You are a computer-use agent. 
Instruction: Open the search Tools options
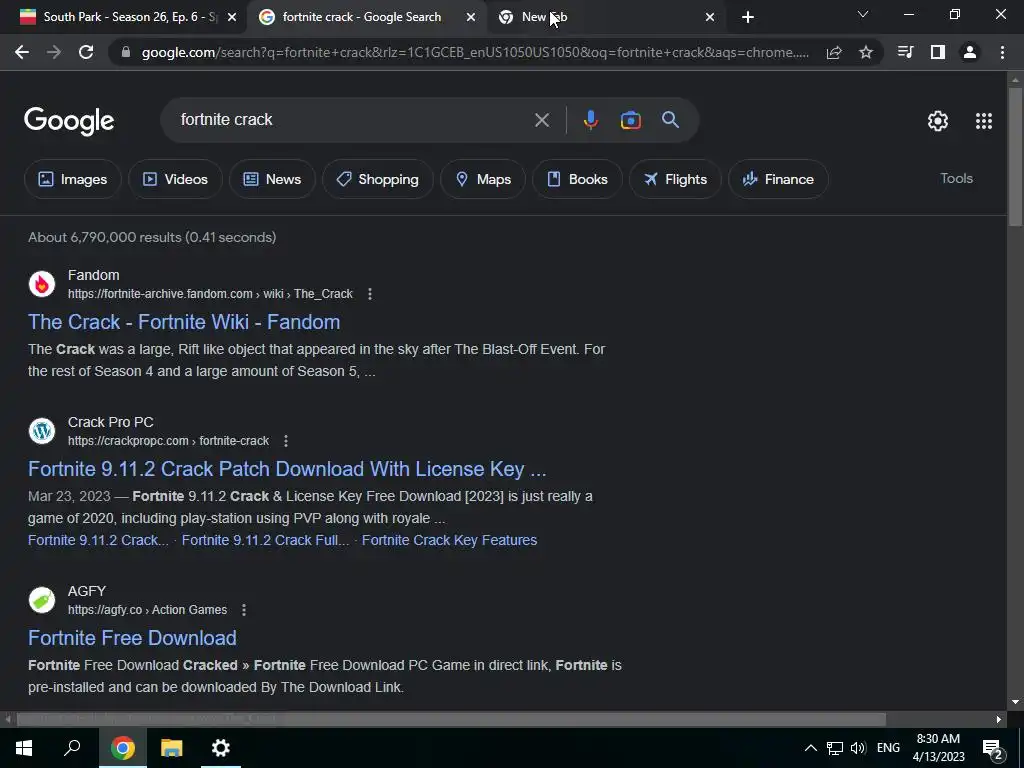click(956, 178)
